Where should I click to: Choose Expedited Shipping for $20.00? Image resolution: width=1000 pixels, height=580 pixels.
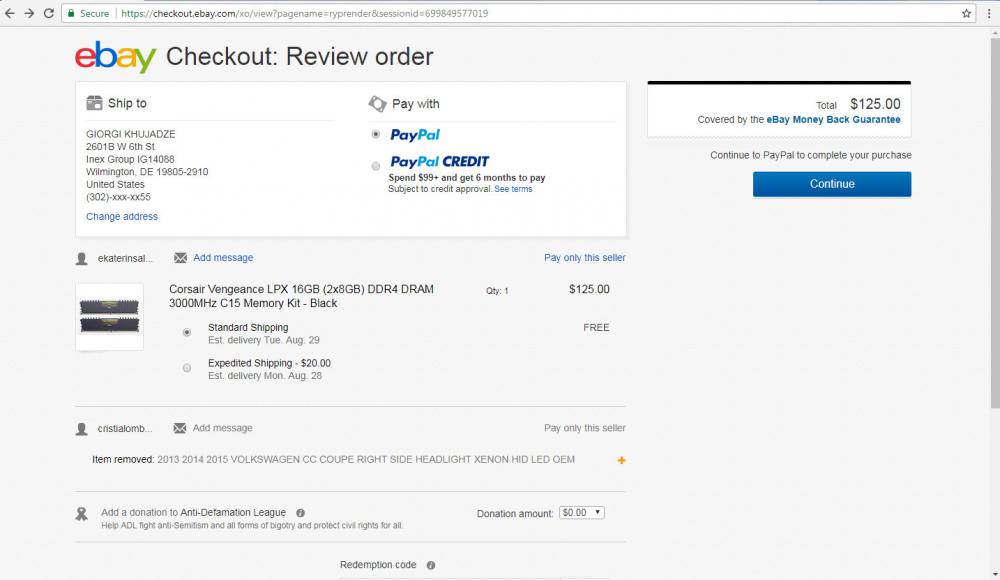[187, 368]
